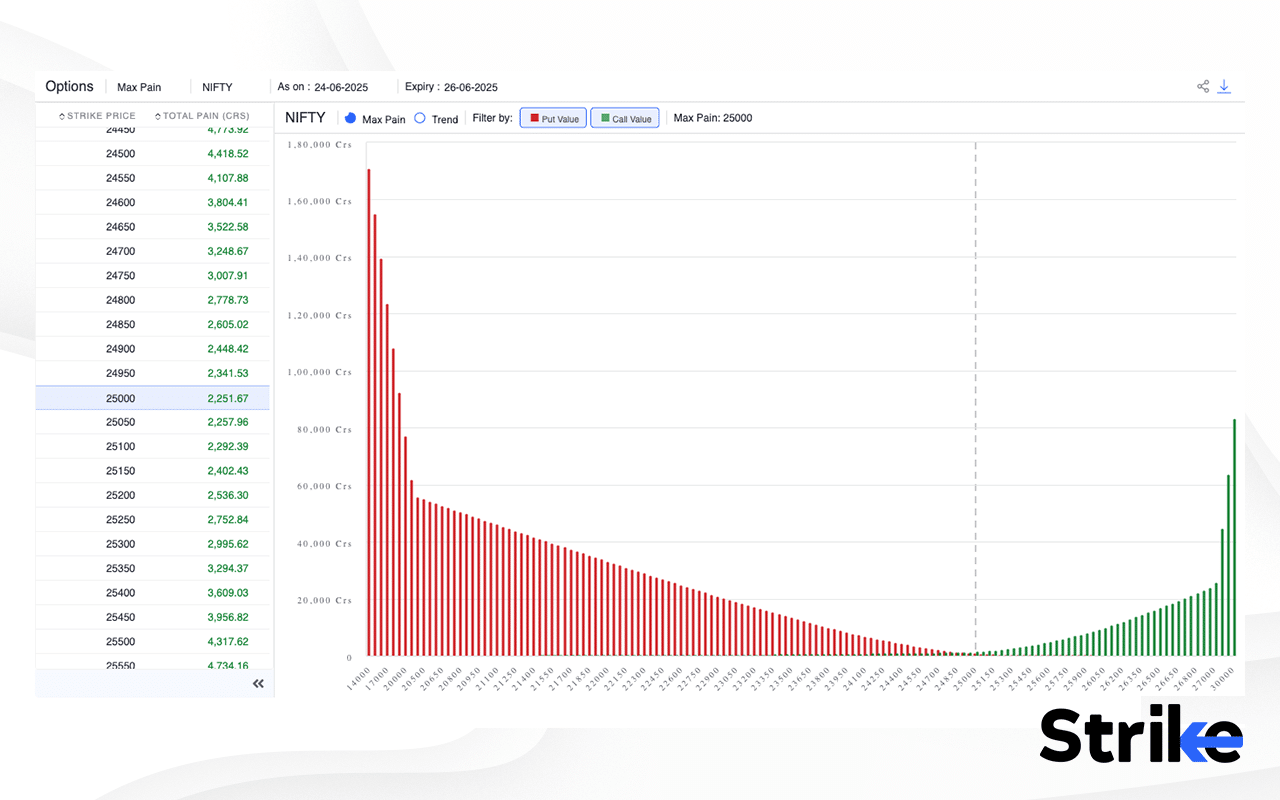The width and height of the screenshot is (1280, 800).
Task: Click the Strike logo
Action: coord(1140,736)
